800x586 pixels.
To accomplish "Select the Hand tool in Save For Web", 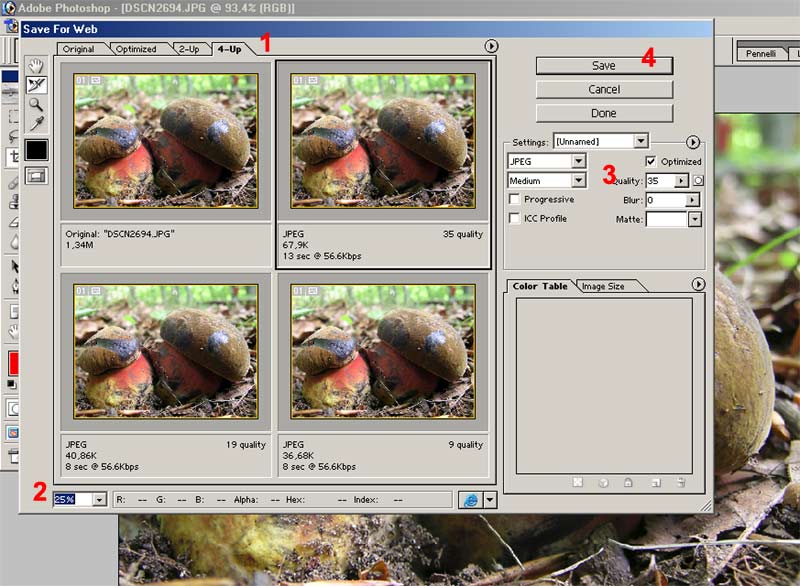I will point(36,66).
